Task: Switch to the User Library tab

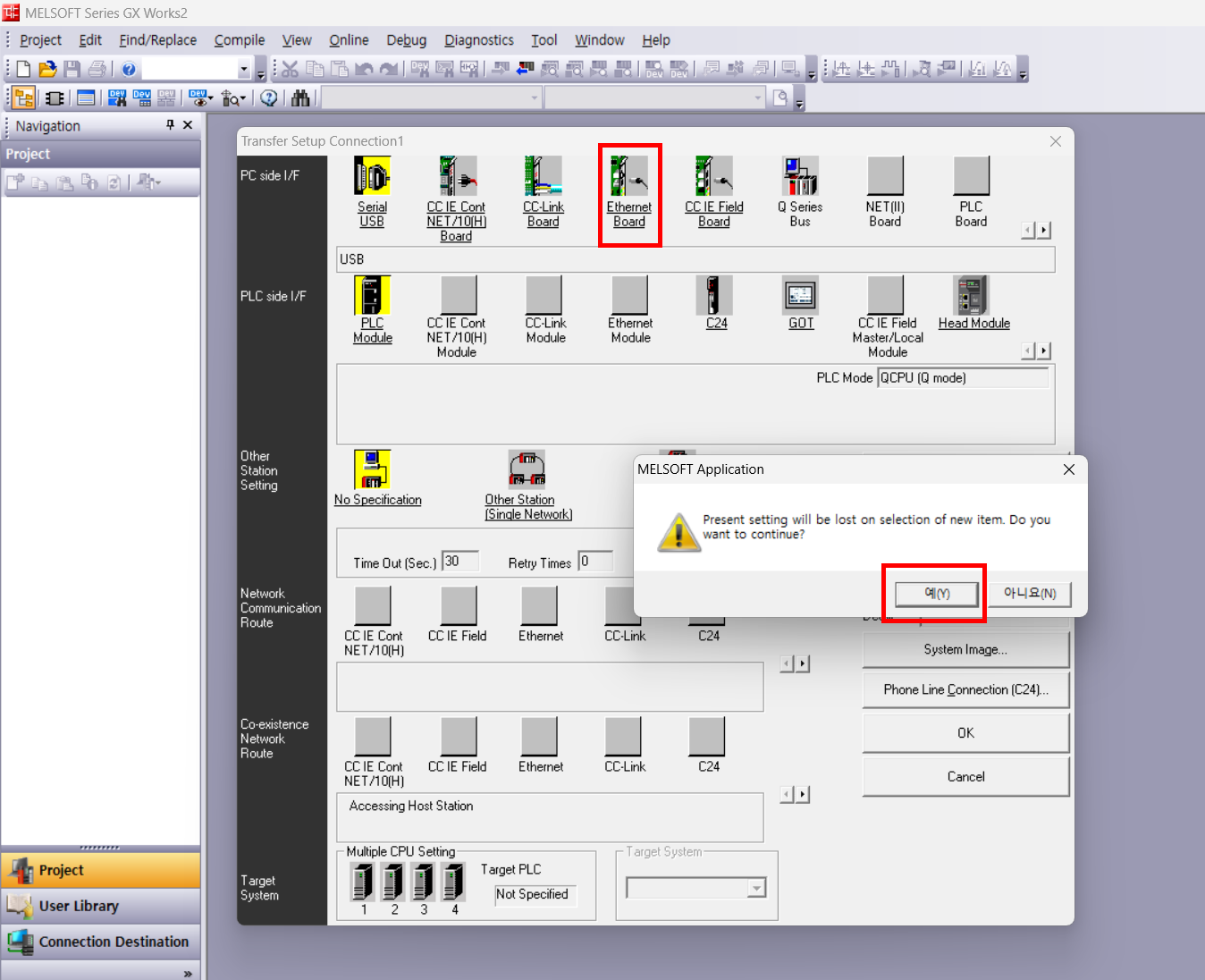Action: [x=101, y=906]
